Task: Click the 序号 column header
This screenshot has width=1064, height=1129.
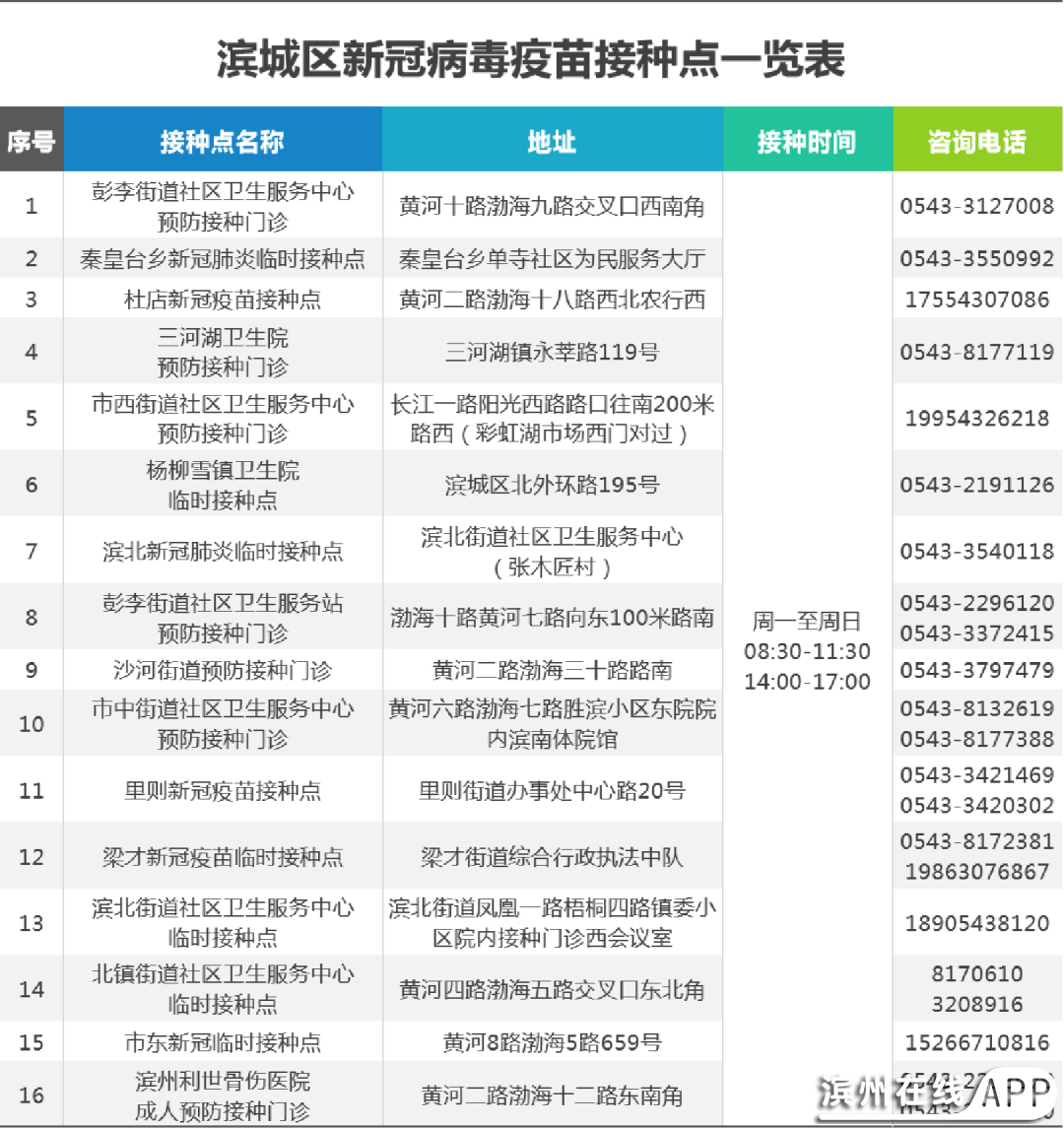Action: pos(32,141)
